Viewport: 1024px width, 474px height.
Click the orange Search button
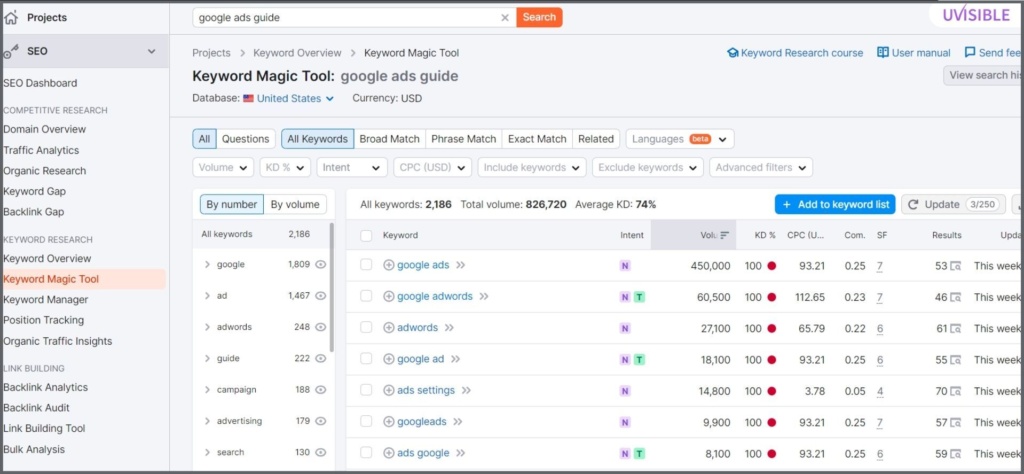539,18
